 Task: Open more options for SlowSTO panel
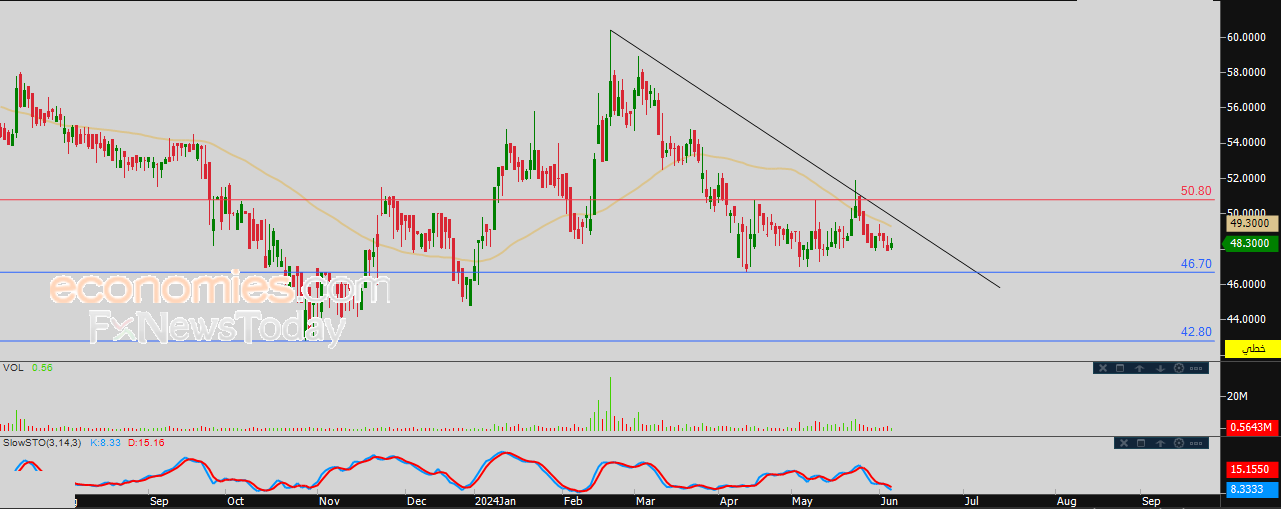pyautogui.click(x=1196, y=443)
